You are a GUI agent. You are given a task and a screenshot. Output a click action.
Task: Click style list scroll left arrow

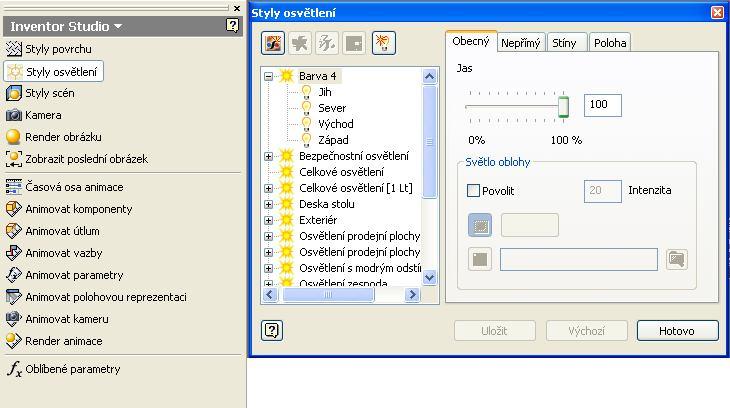click(x=270, y=294)
